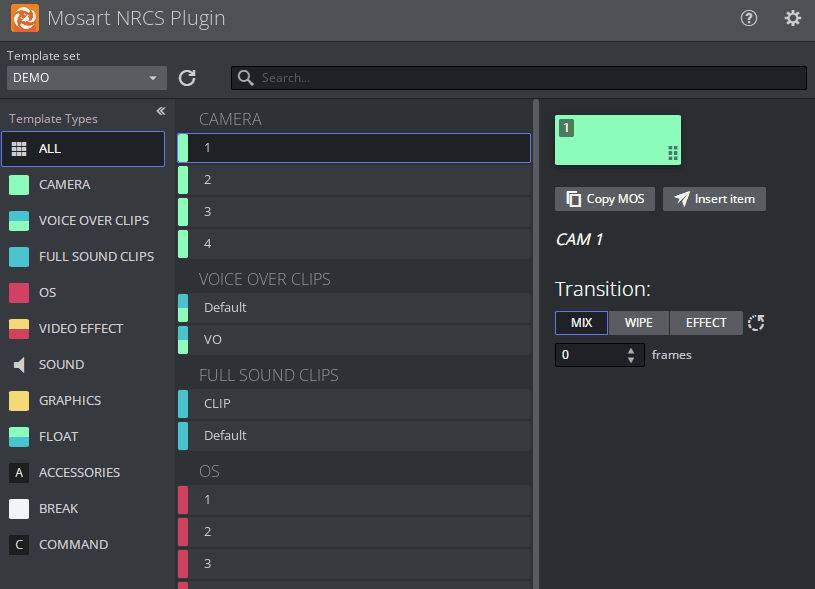Choose the MIX transition option

[x=581, y=323]
